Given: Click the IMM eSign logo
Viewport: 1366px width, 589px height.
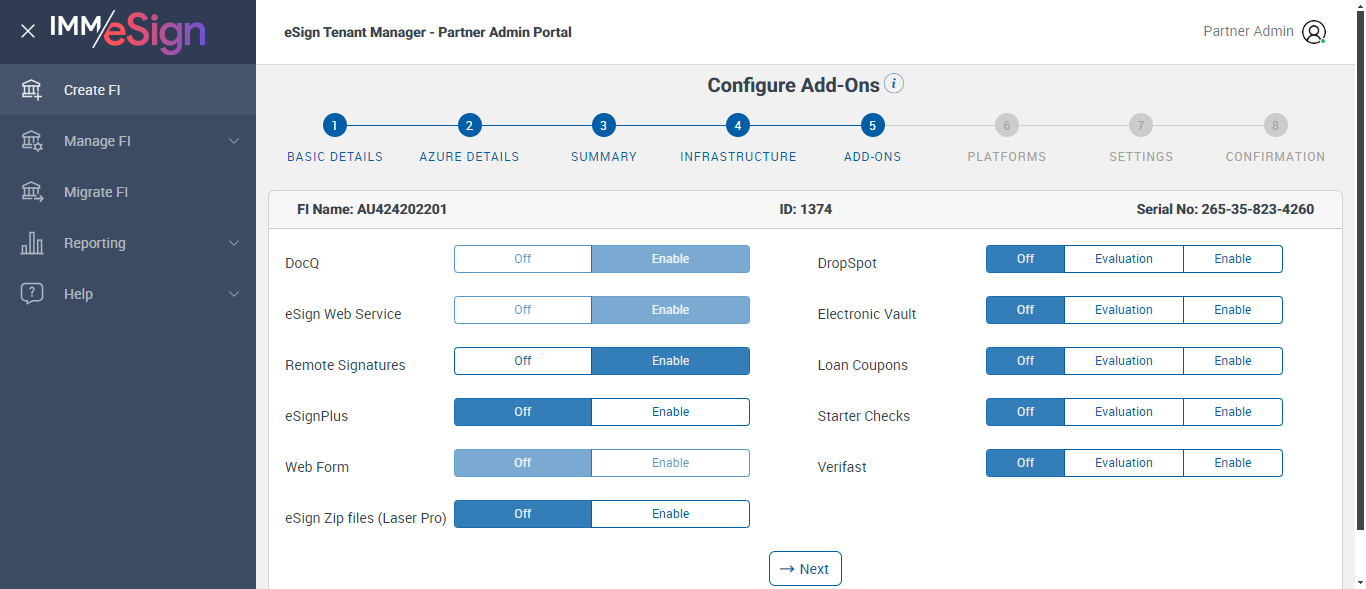Looking at the screenshot, I should click(x=128, y=31).
